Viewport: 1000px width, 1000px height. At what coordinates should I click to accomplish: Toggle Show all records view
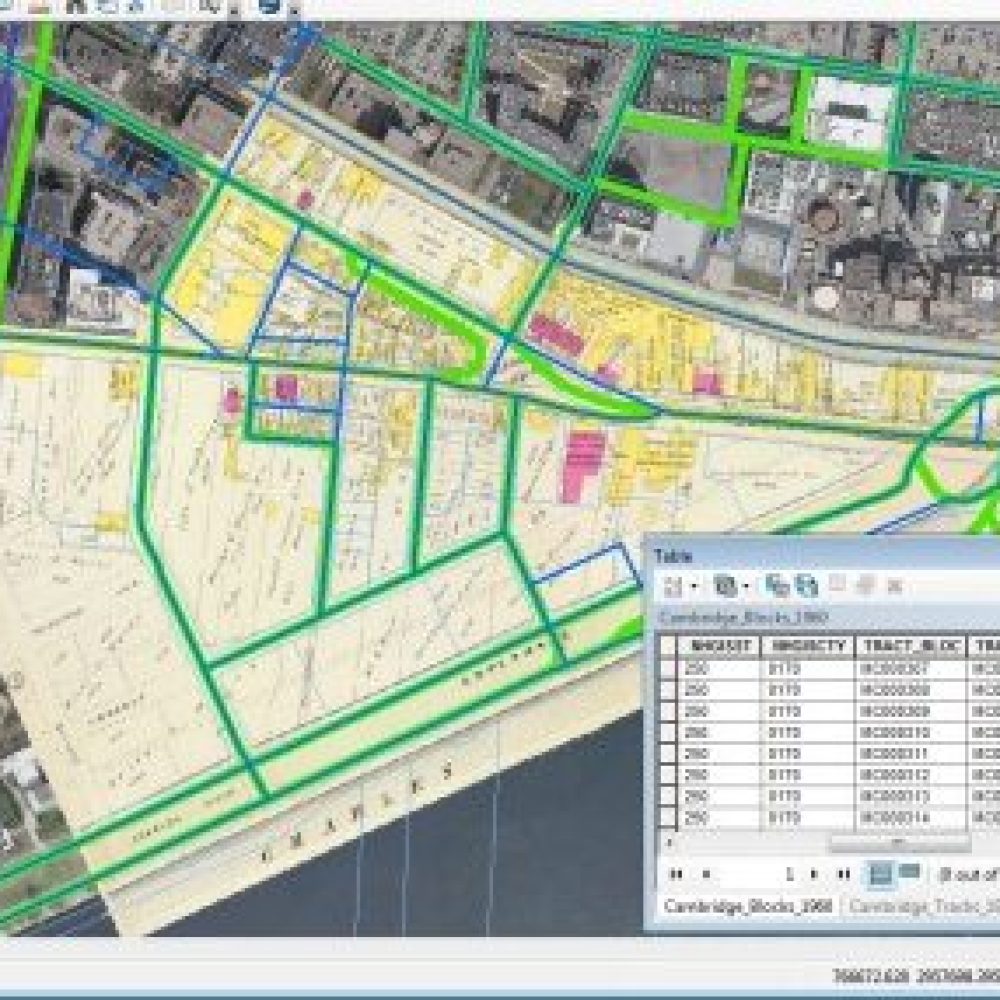880,872
